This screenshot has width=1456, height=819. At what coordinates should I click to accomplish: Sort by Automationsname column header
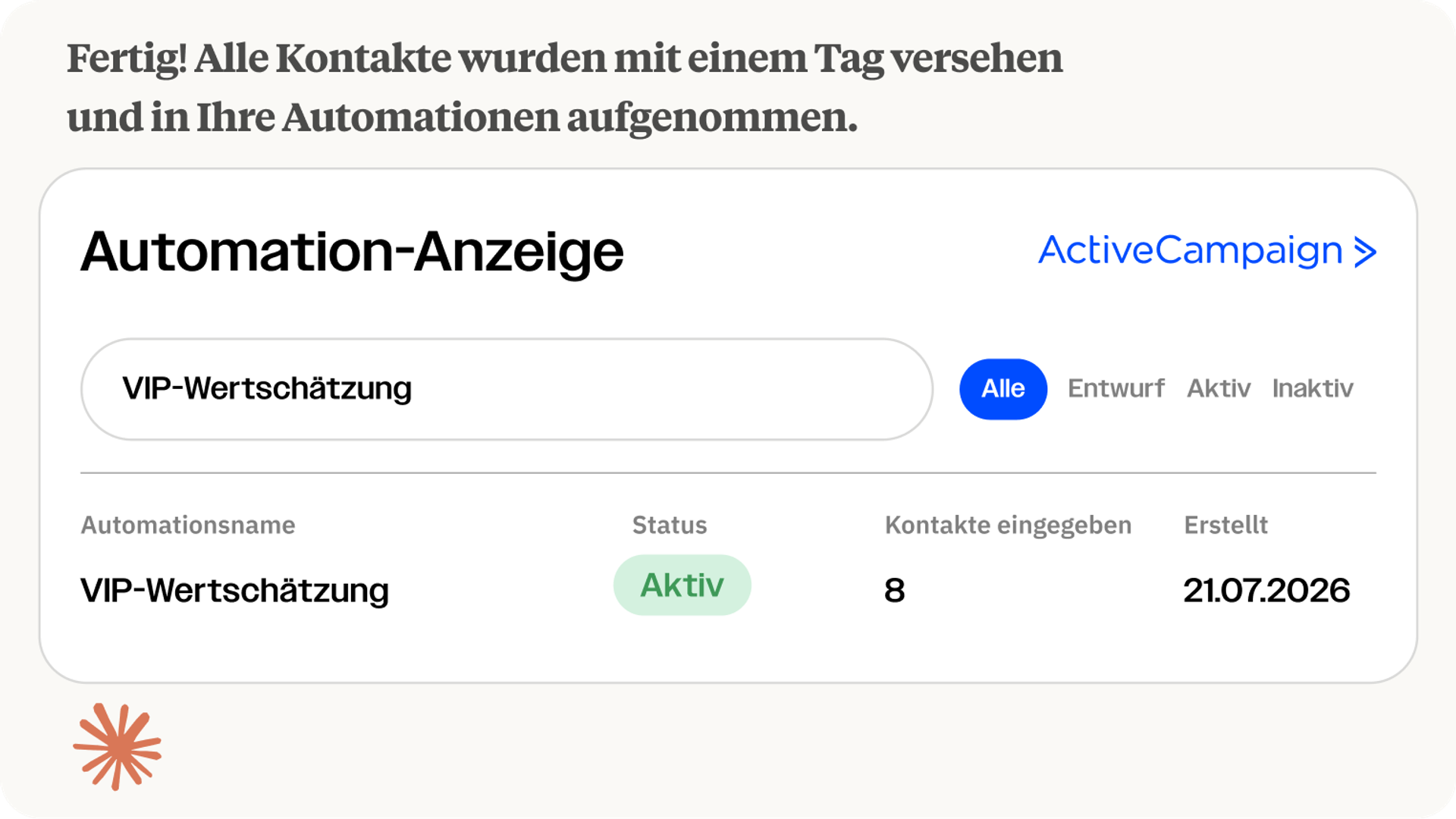point(188,525)
